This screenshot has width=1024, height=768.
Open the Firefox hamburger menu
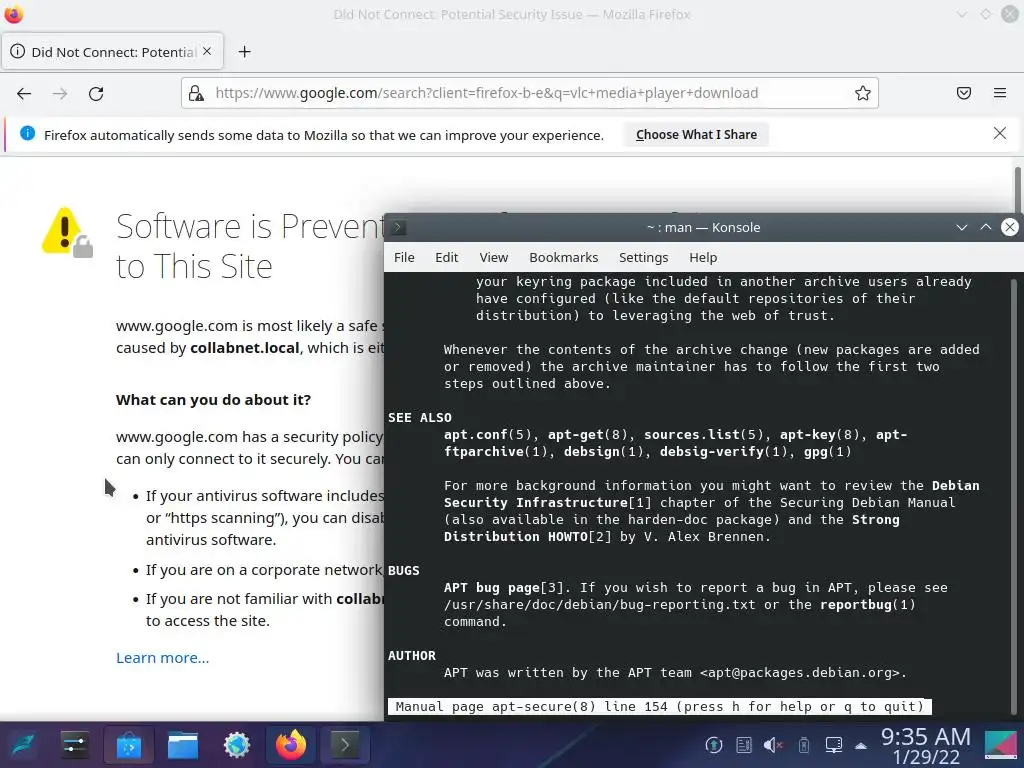point(1000,93)
